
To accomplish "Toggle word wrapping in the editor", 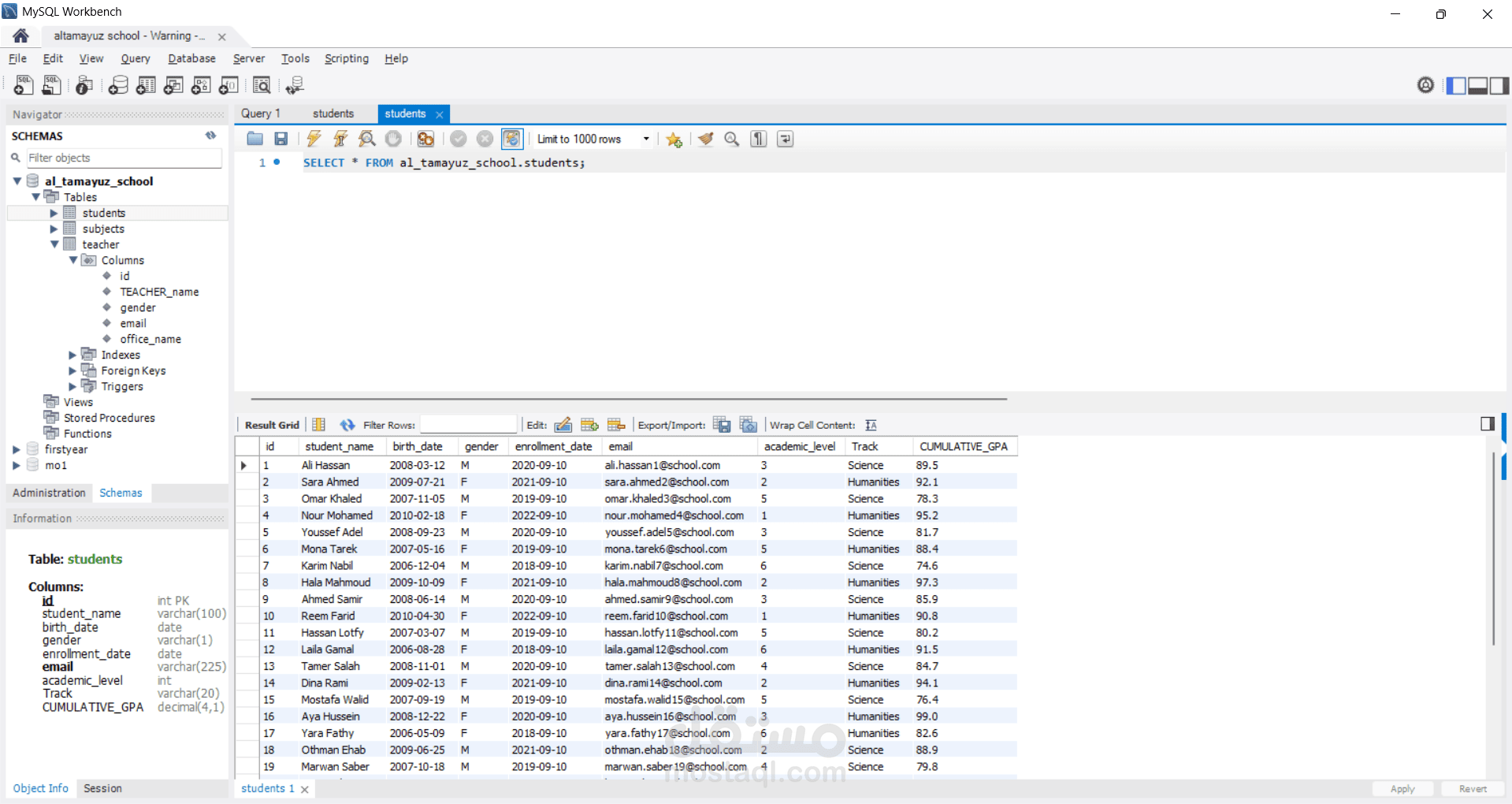I will pyautogui.click(x=786, y=139).
